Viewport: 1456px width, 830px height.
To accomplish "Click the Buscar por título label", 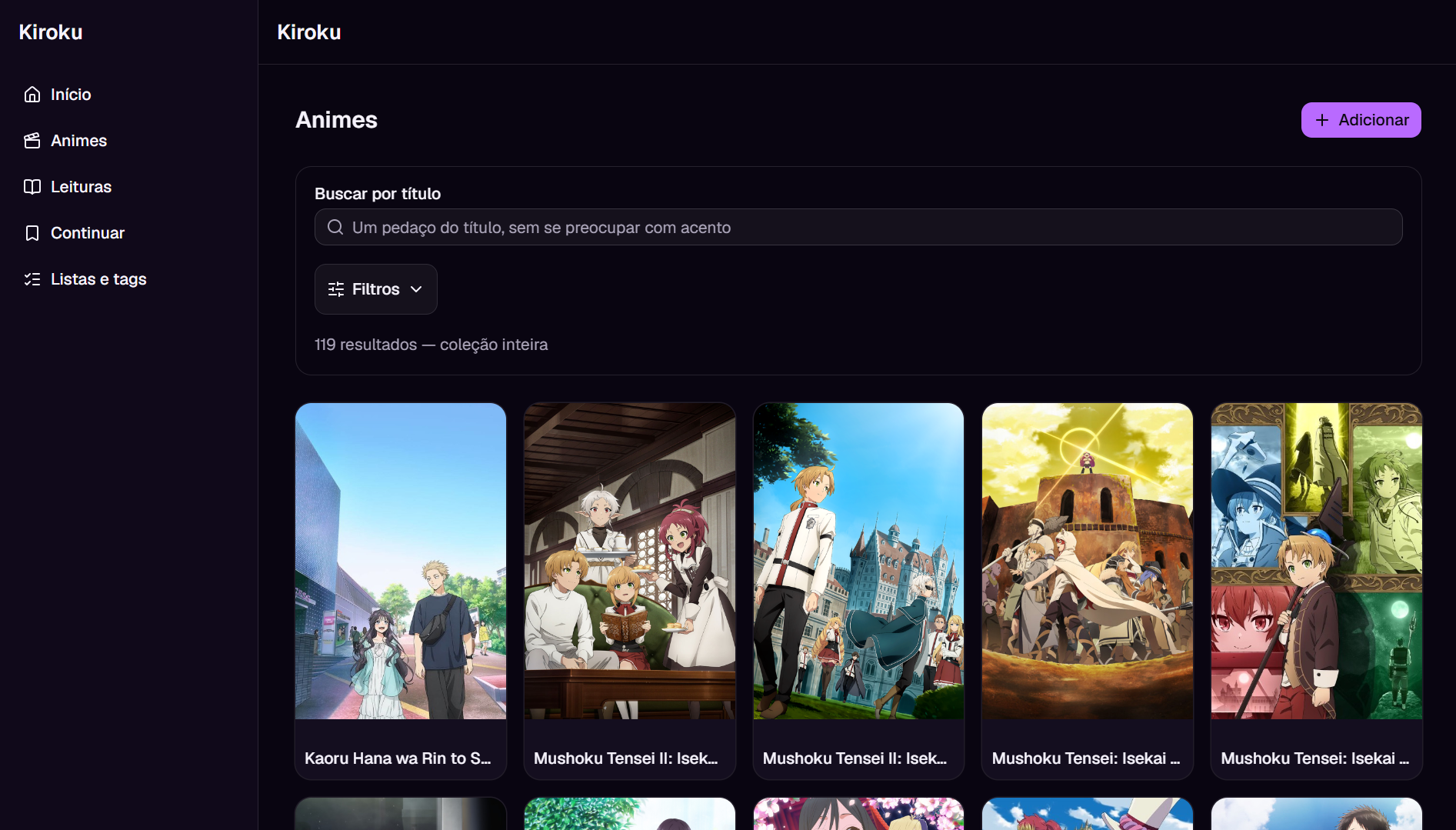I will pyautogui.click(x=378, y=194).
